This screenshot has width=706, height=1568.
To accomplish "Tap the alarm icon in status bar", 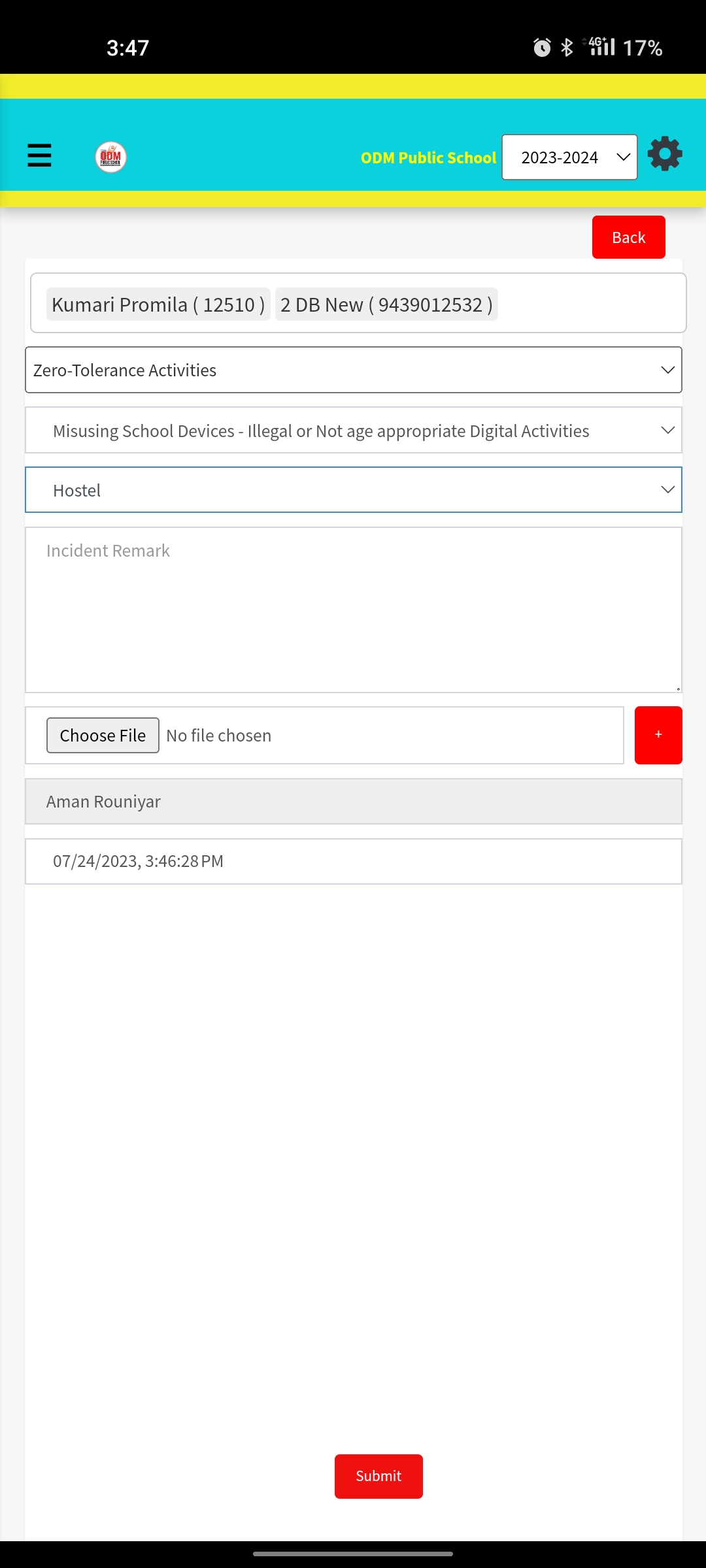I will (542, 48).
